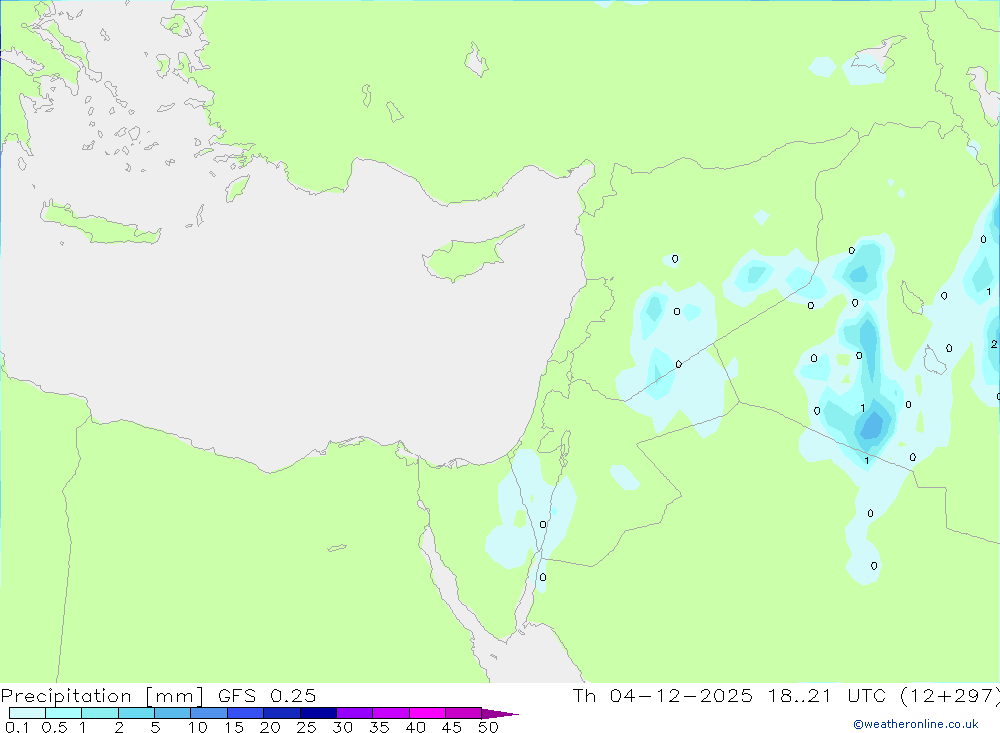Image resolution: width=1000 pixels, height=733 pixels.
Task: Click the 30–35 mm violet legend swatch
Action: [354, 713]
